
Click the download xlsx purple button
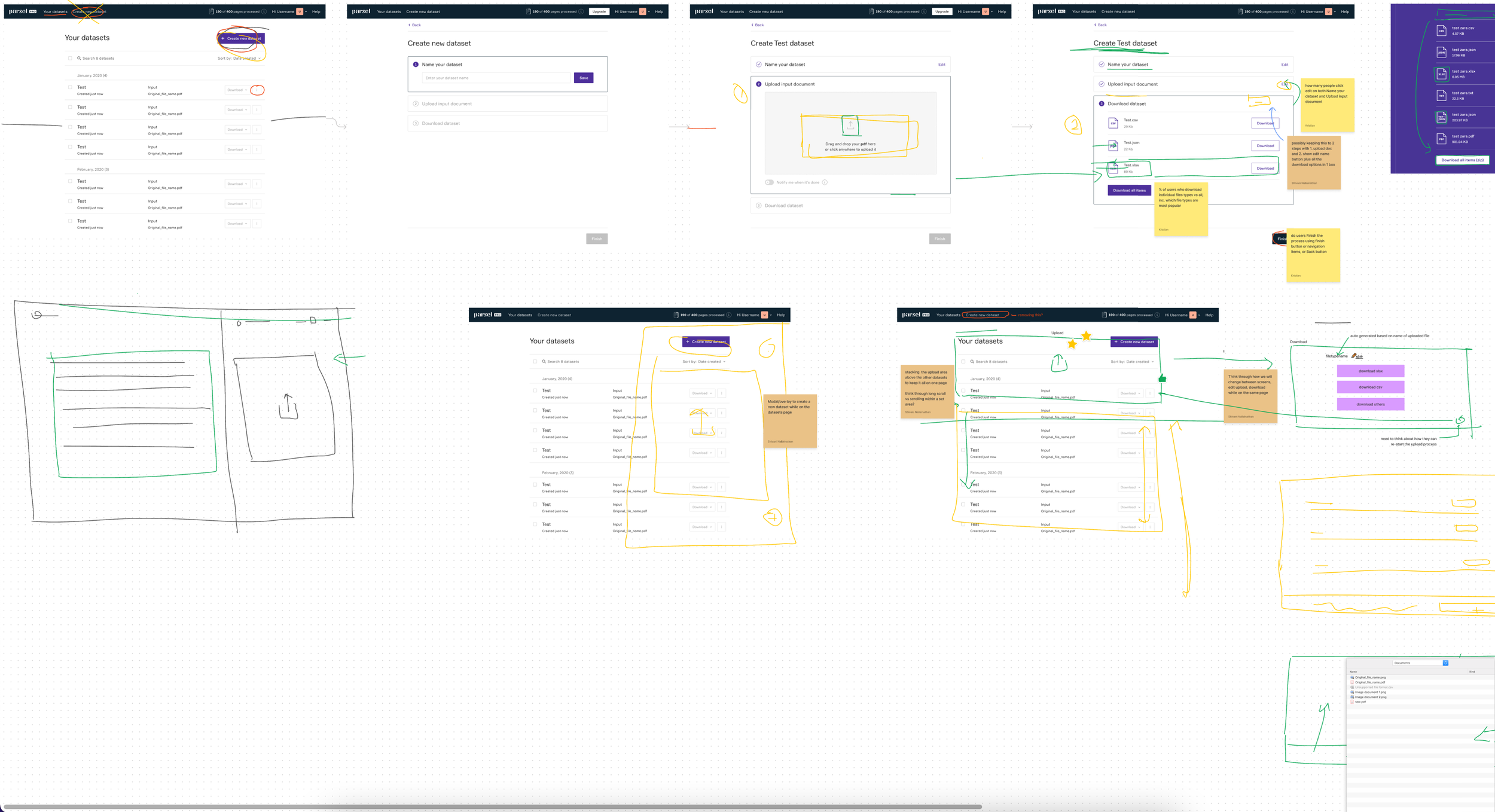click(1370, 371)
